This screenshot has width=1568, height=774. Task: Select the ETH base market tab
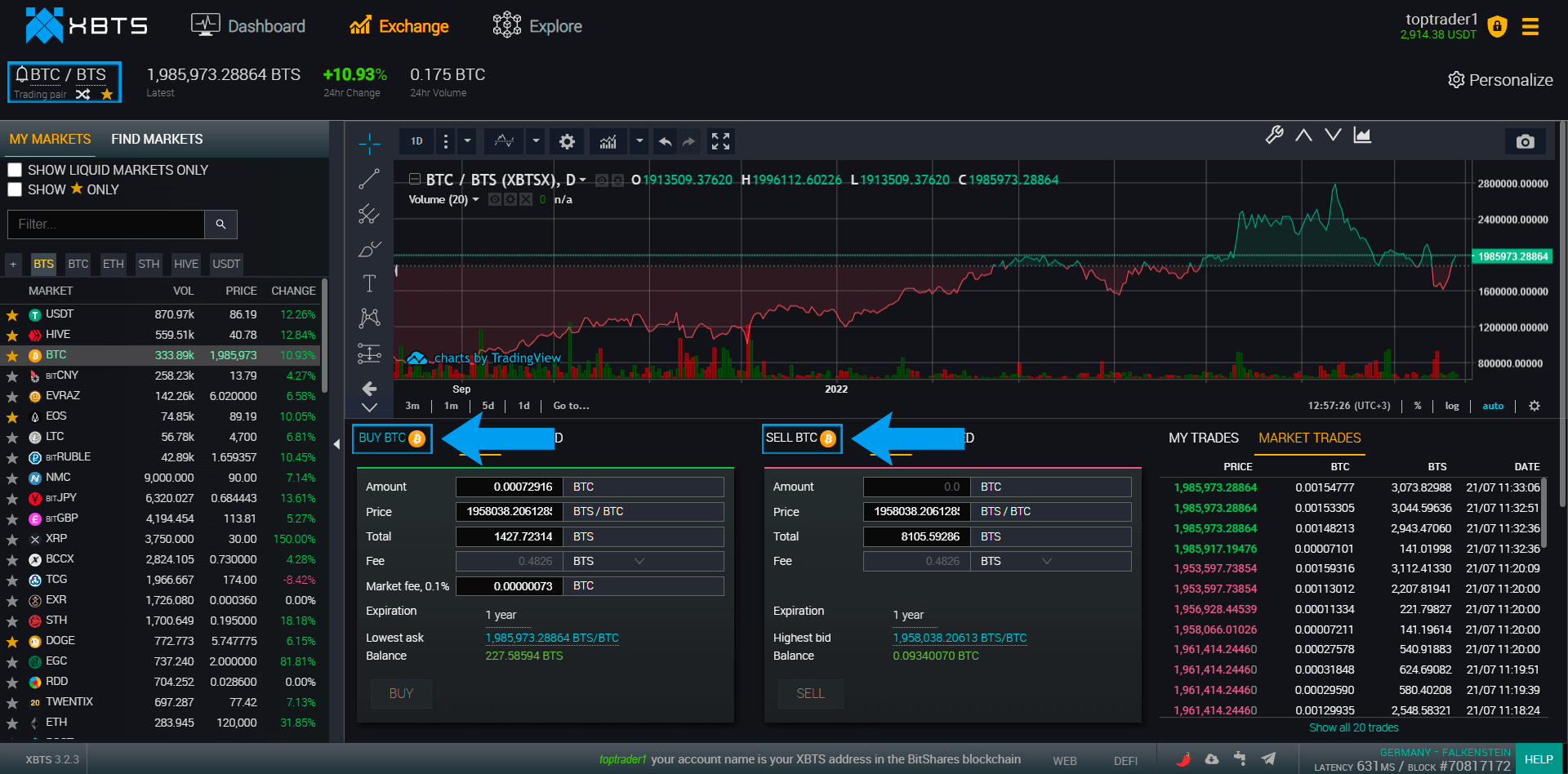tap(114, 264)
